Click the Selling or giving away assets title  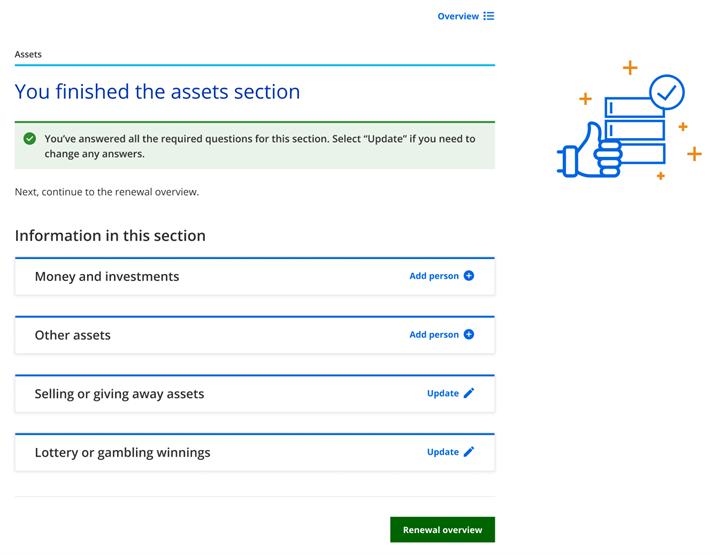119,394
